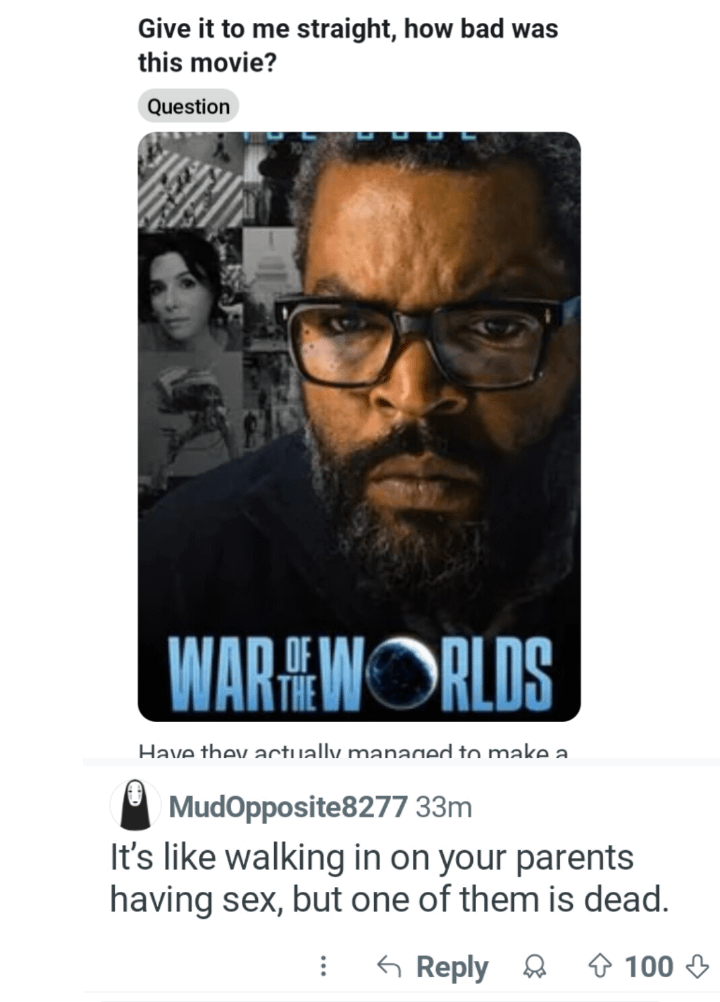Open the War of the Worlds poster image
This screenshot has width=720, height=1002.
point(359,426)
